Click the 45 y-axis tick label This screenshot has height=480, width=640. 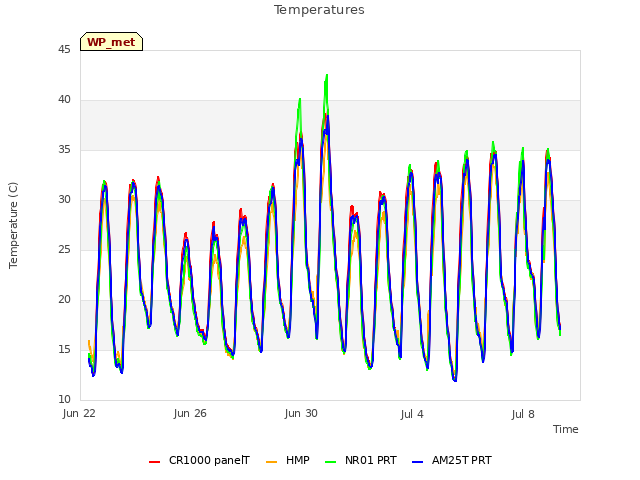coord(64,50)
